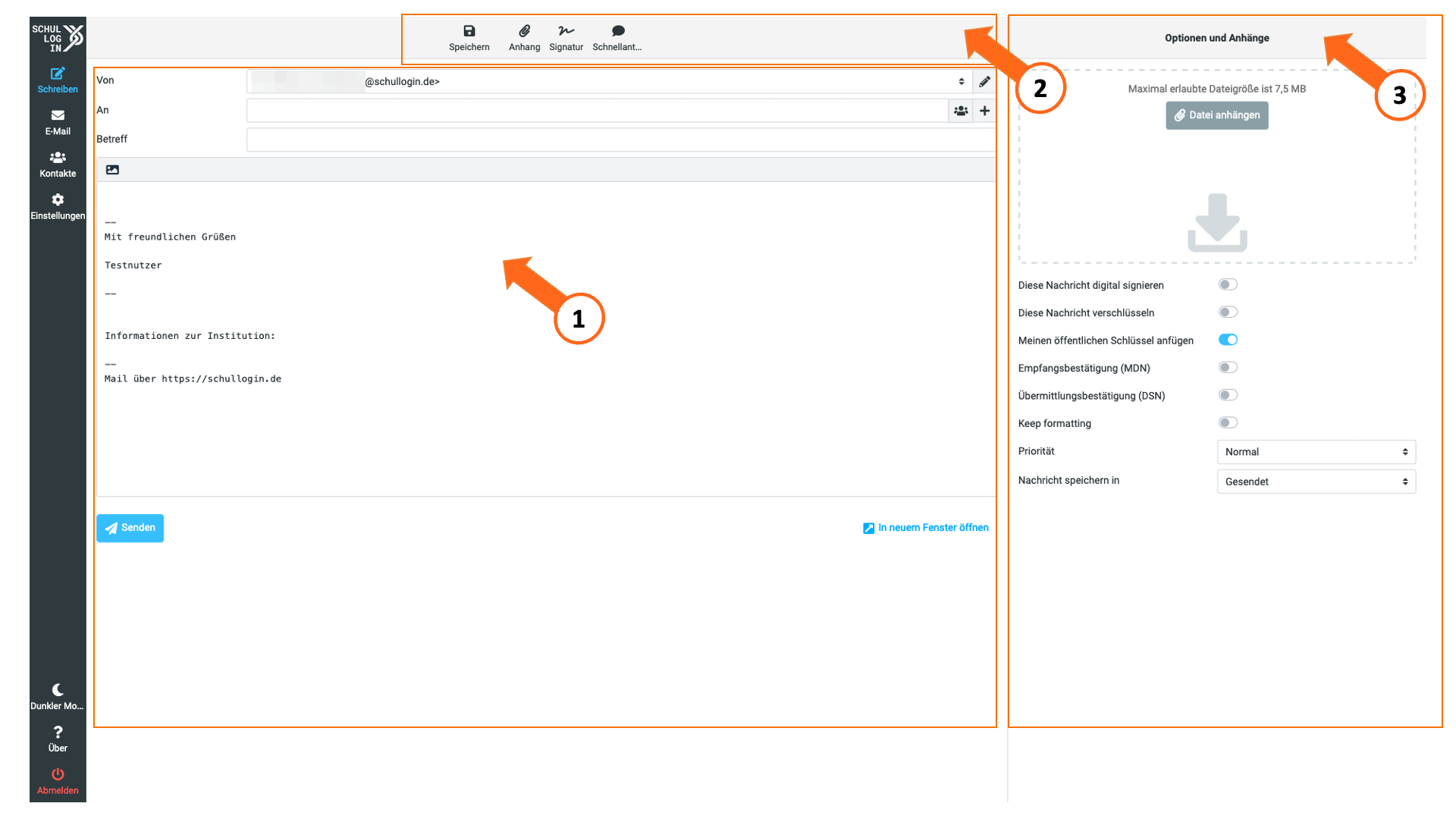The height and width of the screenshot is (819, 1456).
Task: Click 'Optionen und Anhänge' panel header
Action: tap(1216, 38)
